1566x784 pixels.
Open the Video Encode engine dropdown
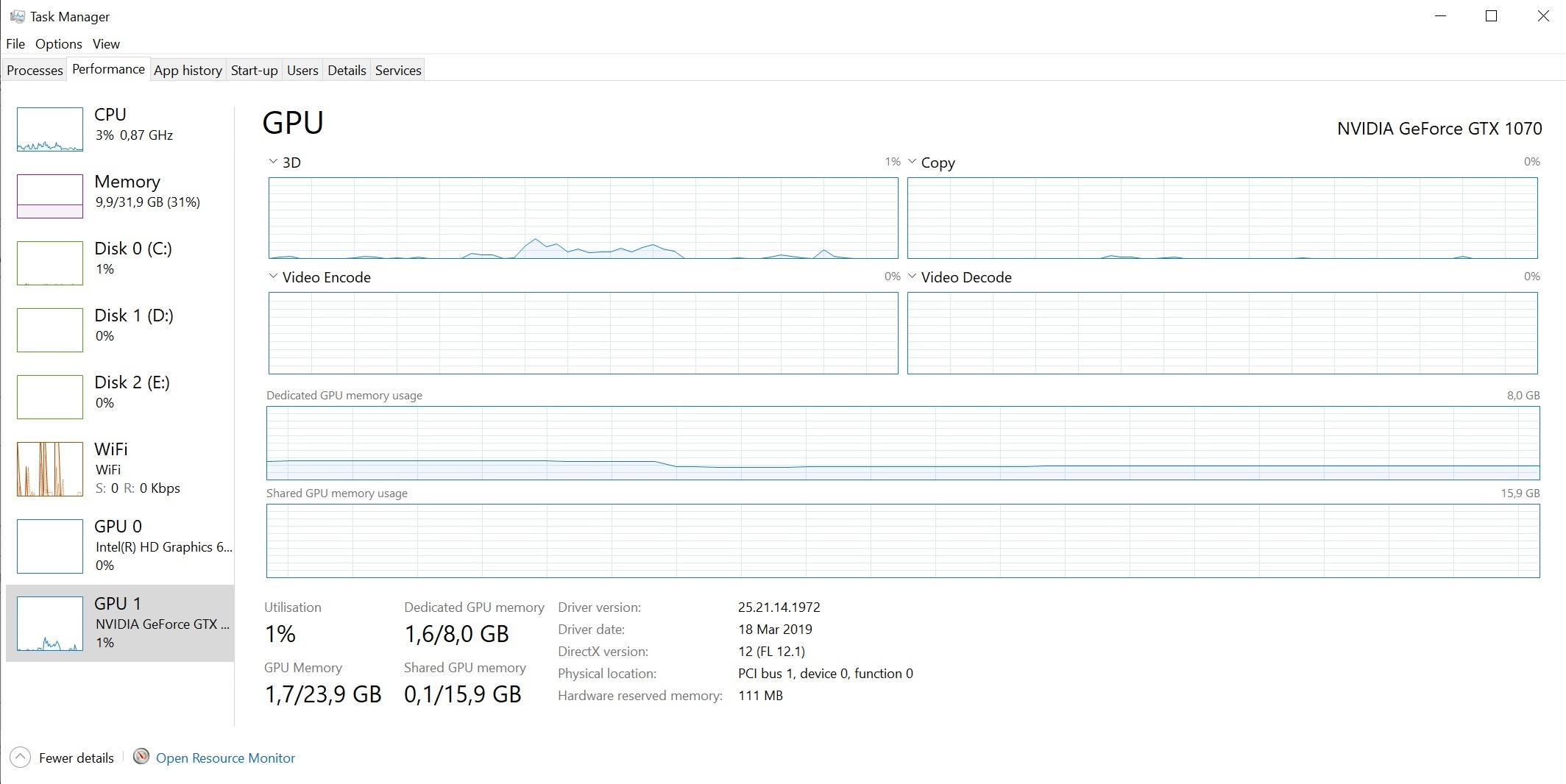[273, 277]
